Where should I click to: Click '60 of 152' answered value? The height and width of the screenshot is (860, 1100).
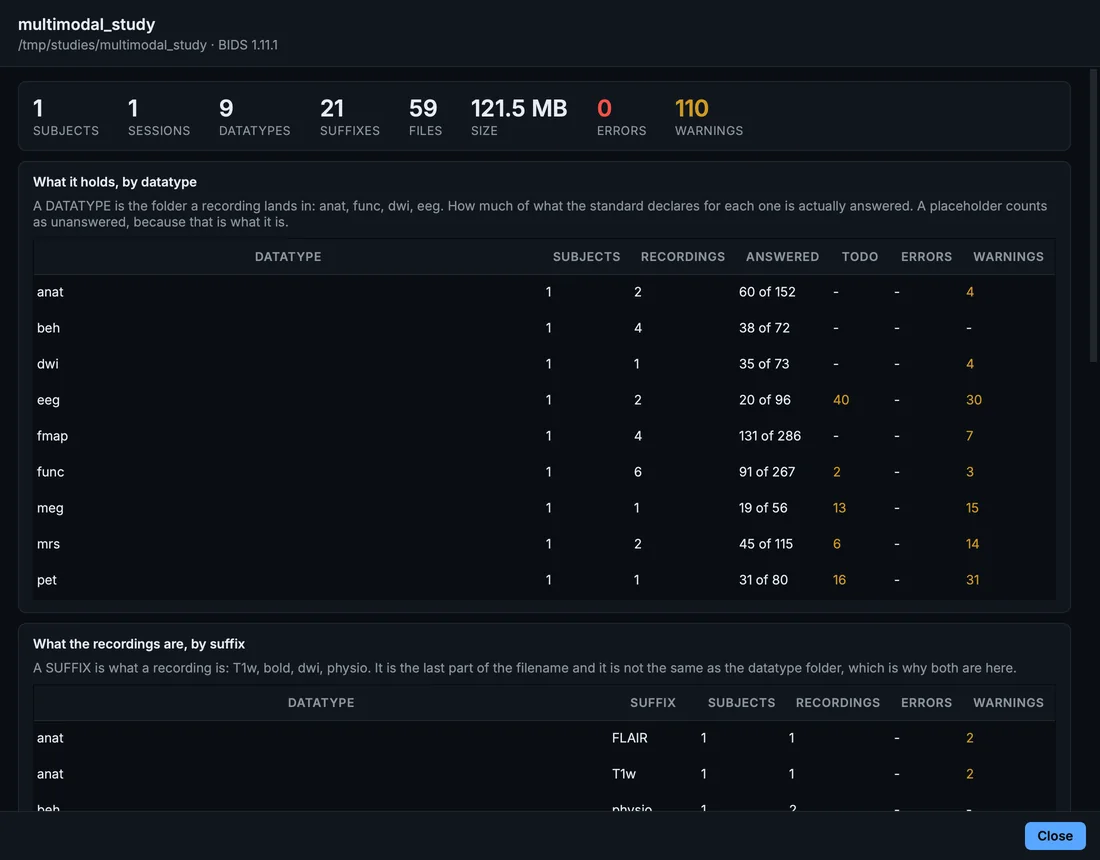coord(767,292)
